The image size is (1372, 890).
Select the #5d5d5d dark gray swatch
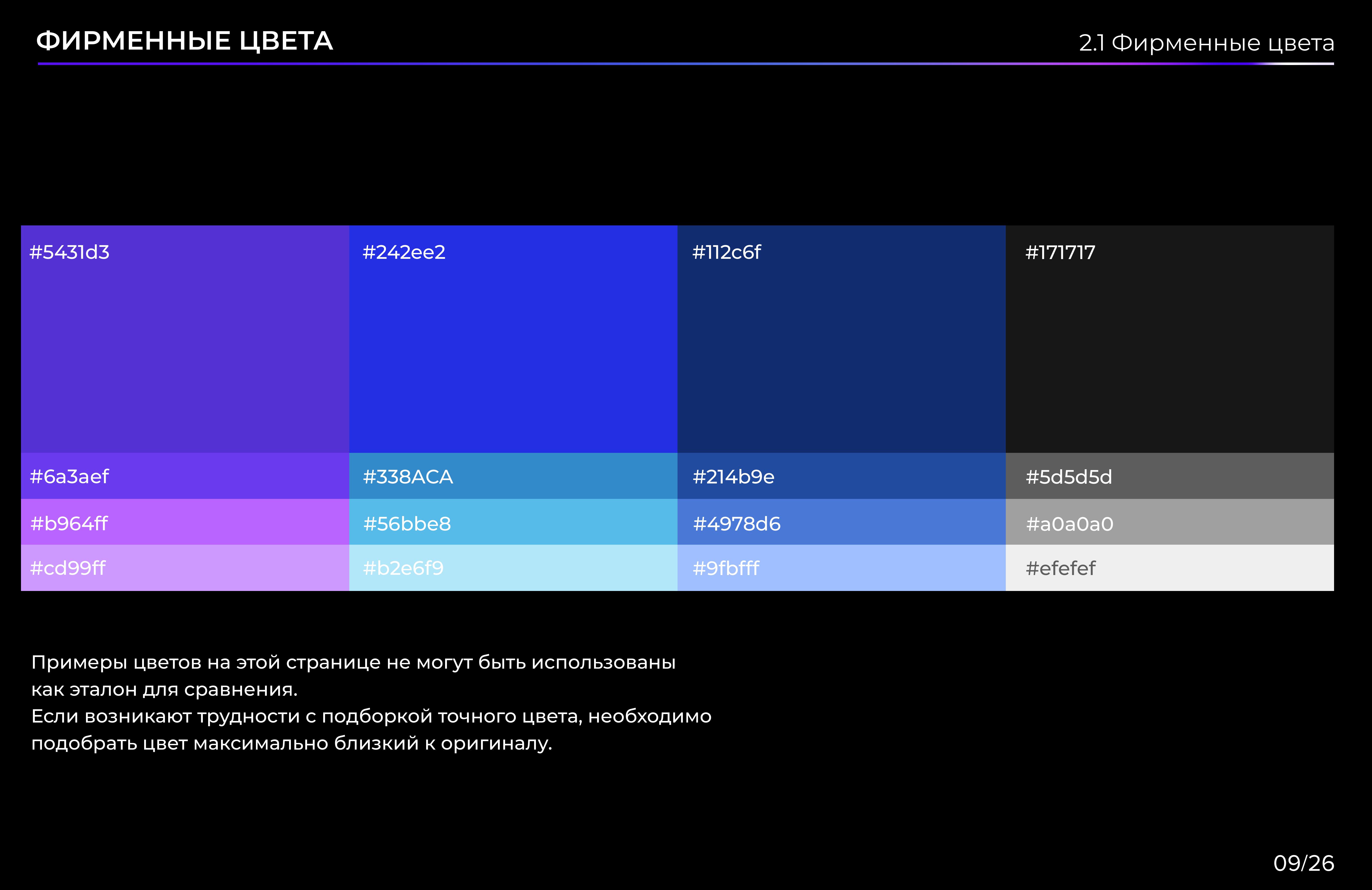(1170, 476)
